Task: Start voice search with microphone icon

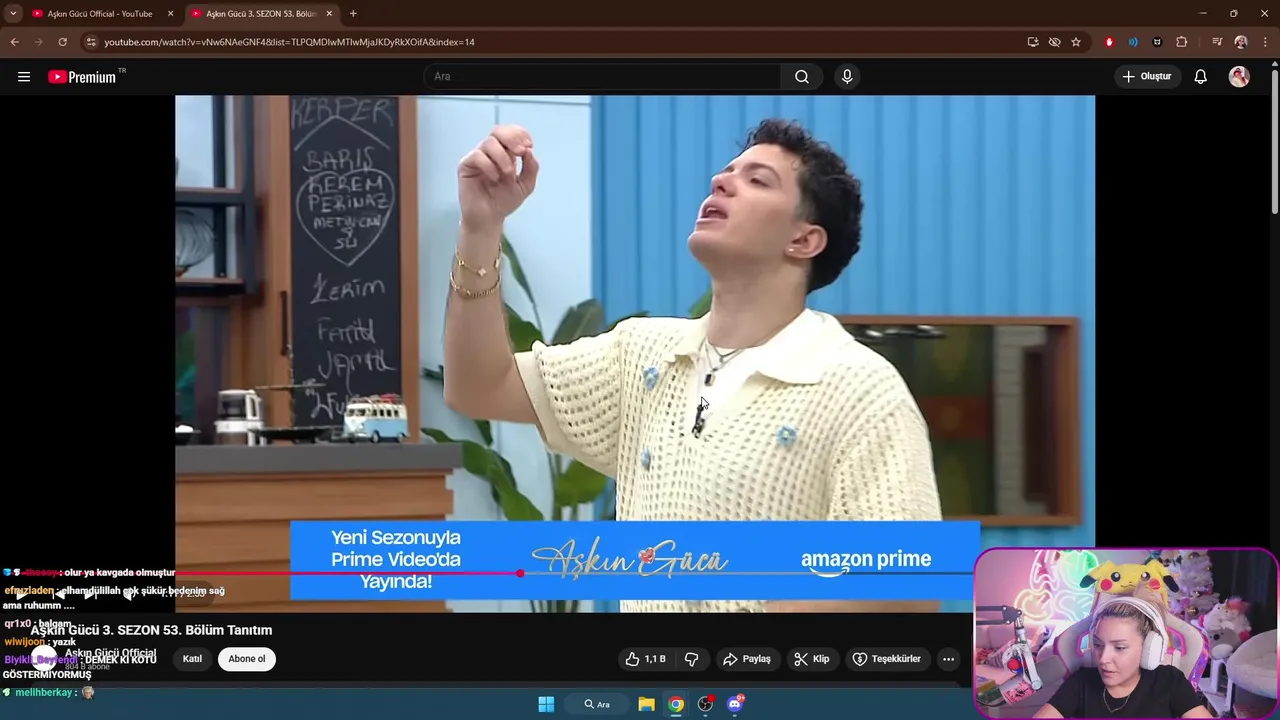Action: pos(847,77)
